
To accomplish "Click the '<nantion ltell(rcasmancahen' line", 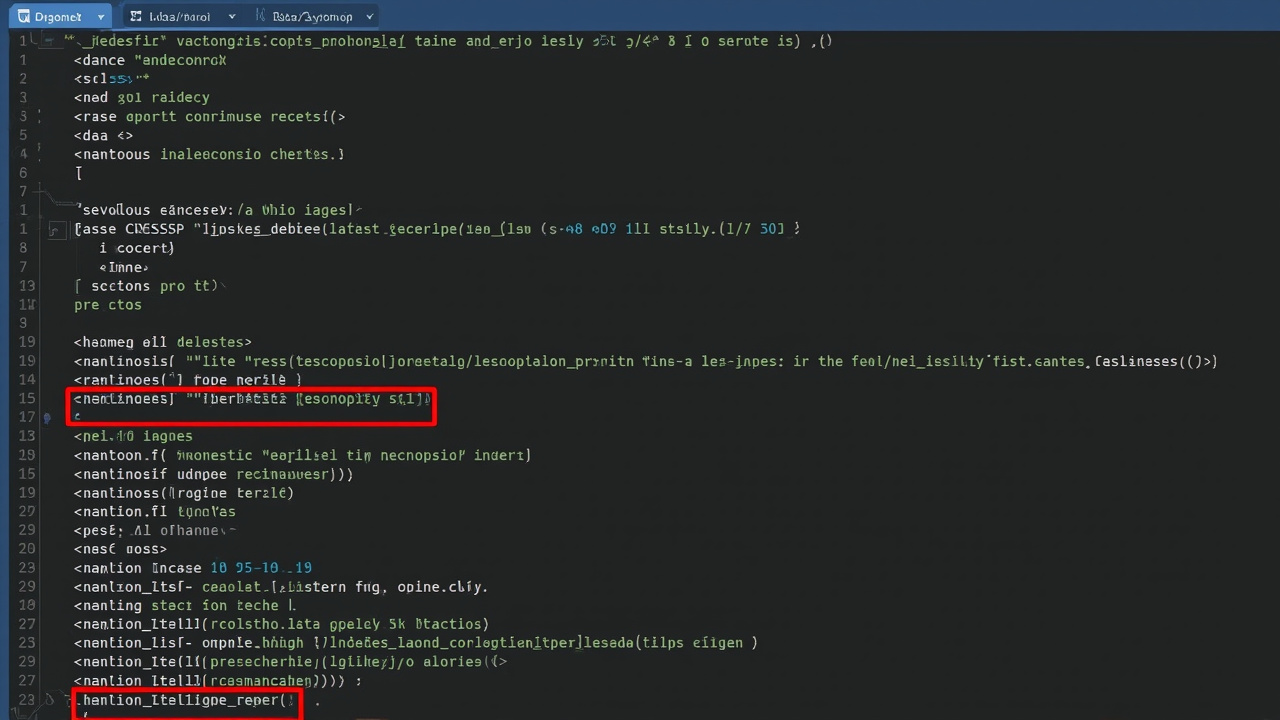I will (x=216, y=681).
